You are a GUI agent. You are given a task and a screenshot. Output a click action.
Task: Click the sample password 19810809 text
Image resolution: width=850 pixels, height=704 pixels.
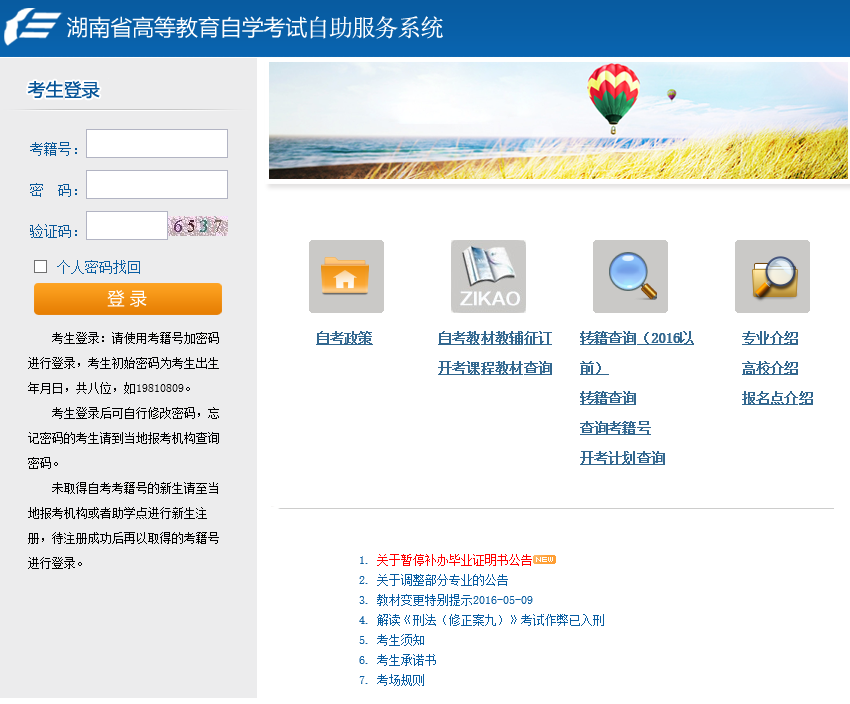160,388
